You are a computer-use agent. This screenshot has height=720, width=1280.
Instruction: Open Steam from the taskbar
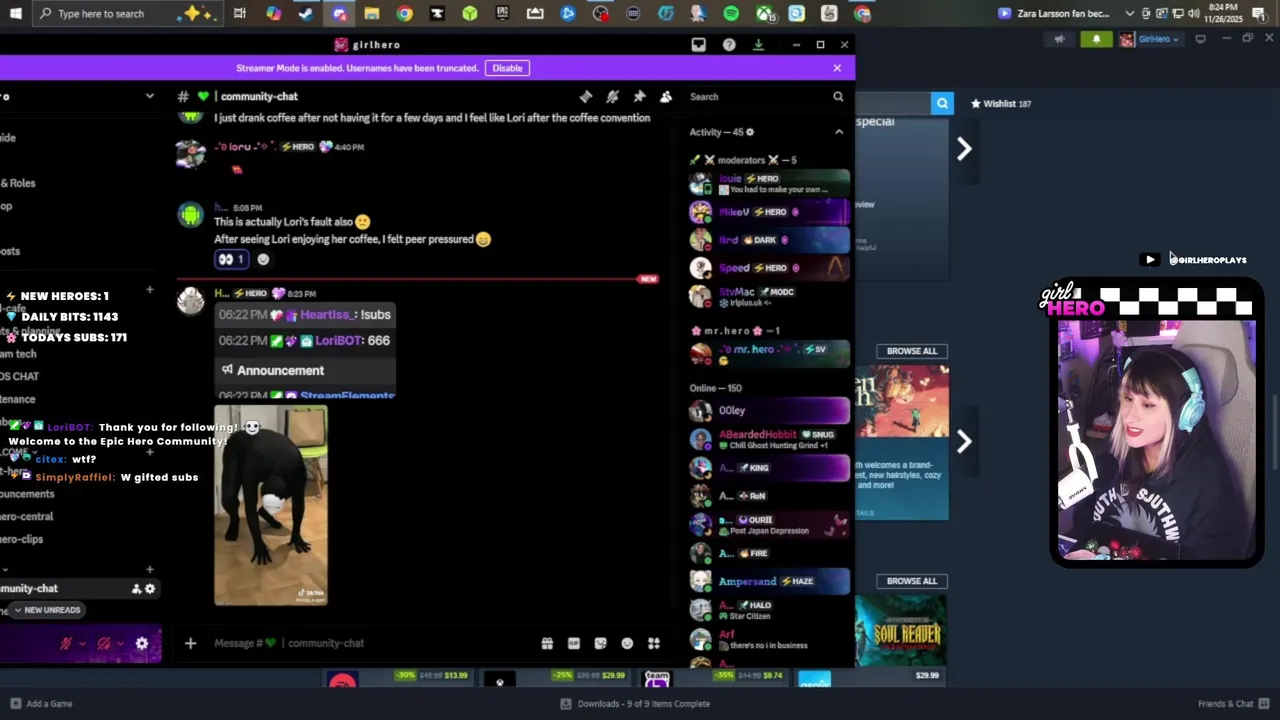pyautogui.click(x=306, y=14)
